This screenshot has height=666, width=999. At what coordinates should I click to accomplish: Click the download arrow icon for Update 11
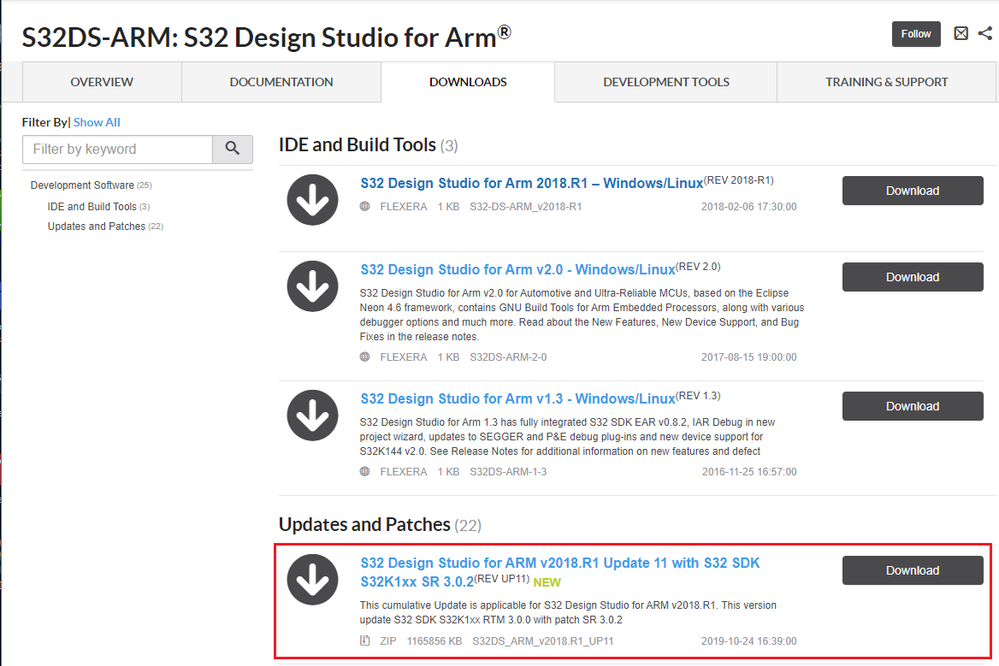click(312, 579)
